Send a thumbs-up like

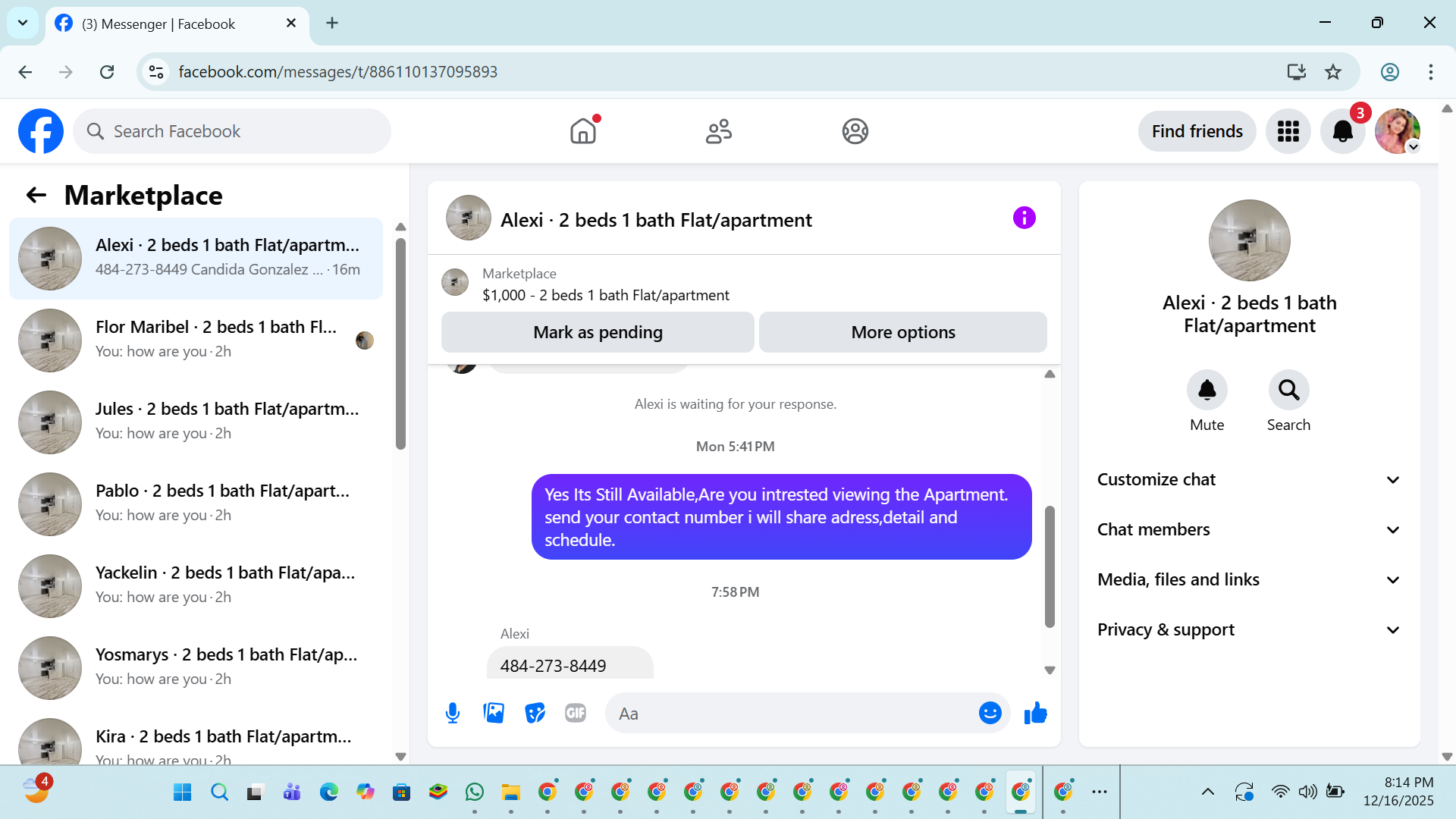(1035, 714)
